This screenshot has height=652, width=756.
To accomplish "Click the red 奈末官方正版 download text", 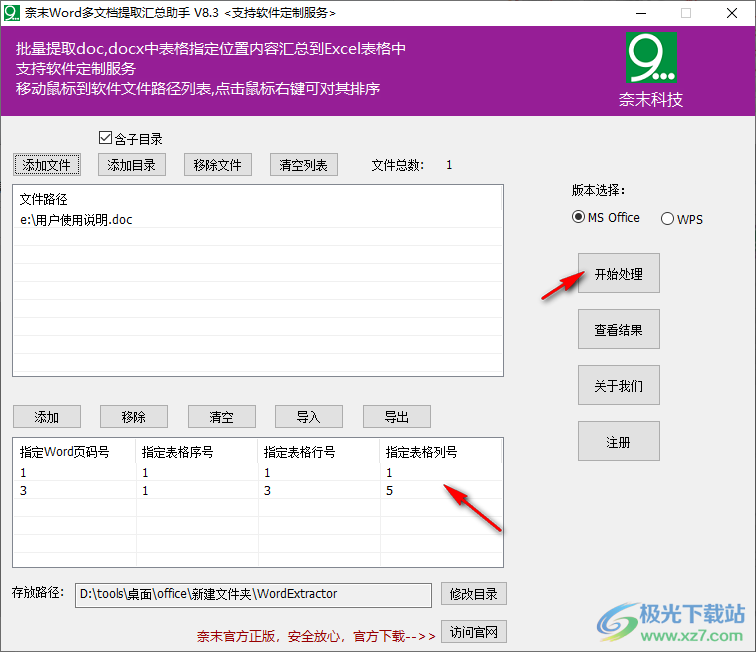I will [316, 636].
